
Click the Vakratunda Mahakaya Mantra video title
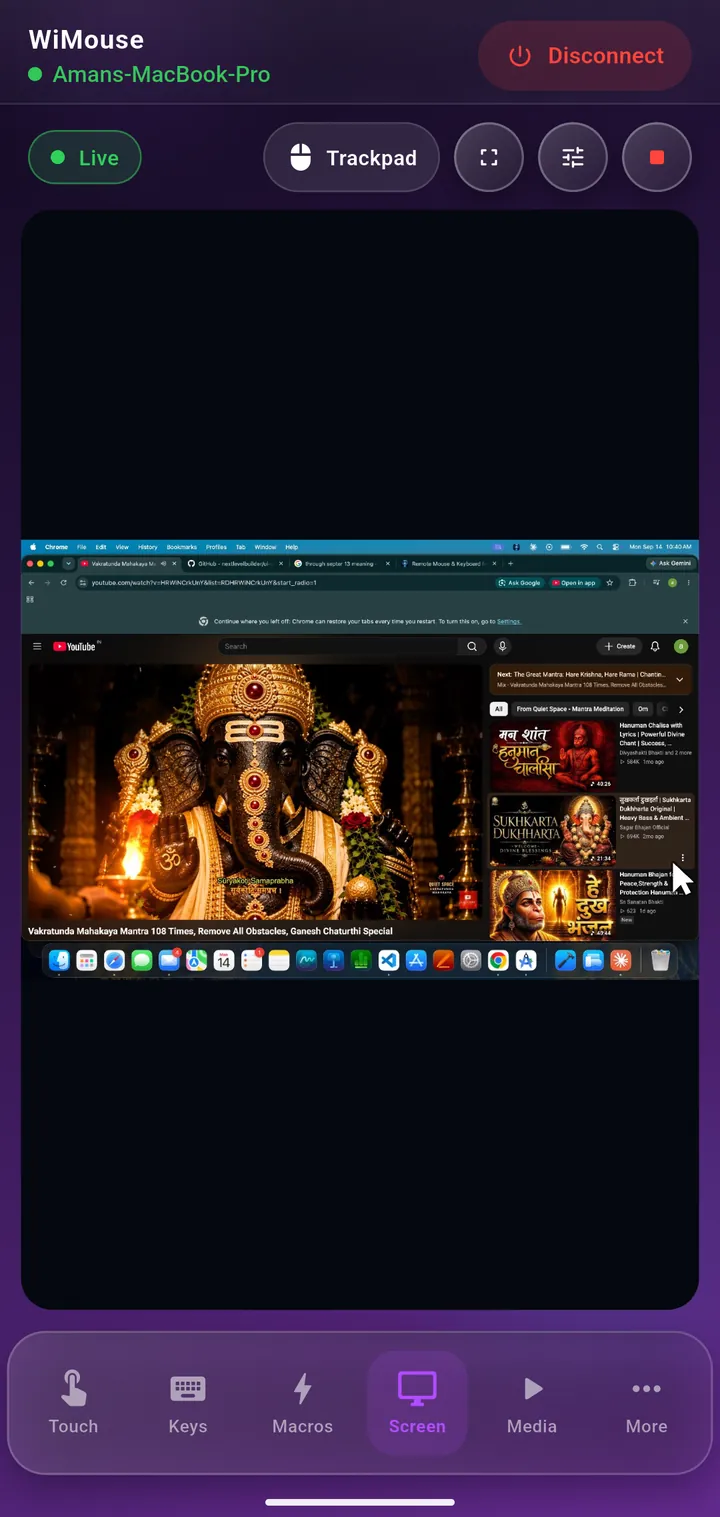[x=210, y=931]
